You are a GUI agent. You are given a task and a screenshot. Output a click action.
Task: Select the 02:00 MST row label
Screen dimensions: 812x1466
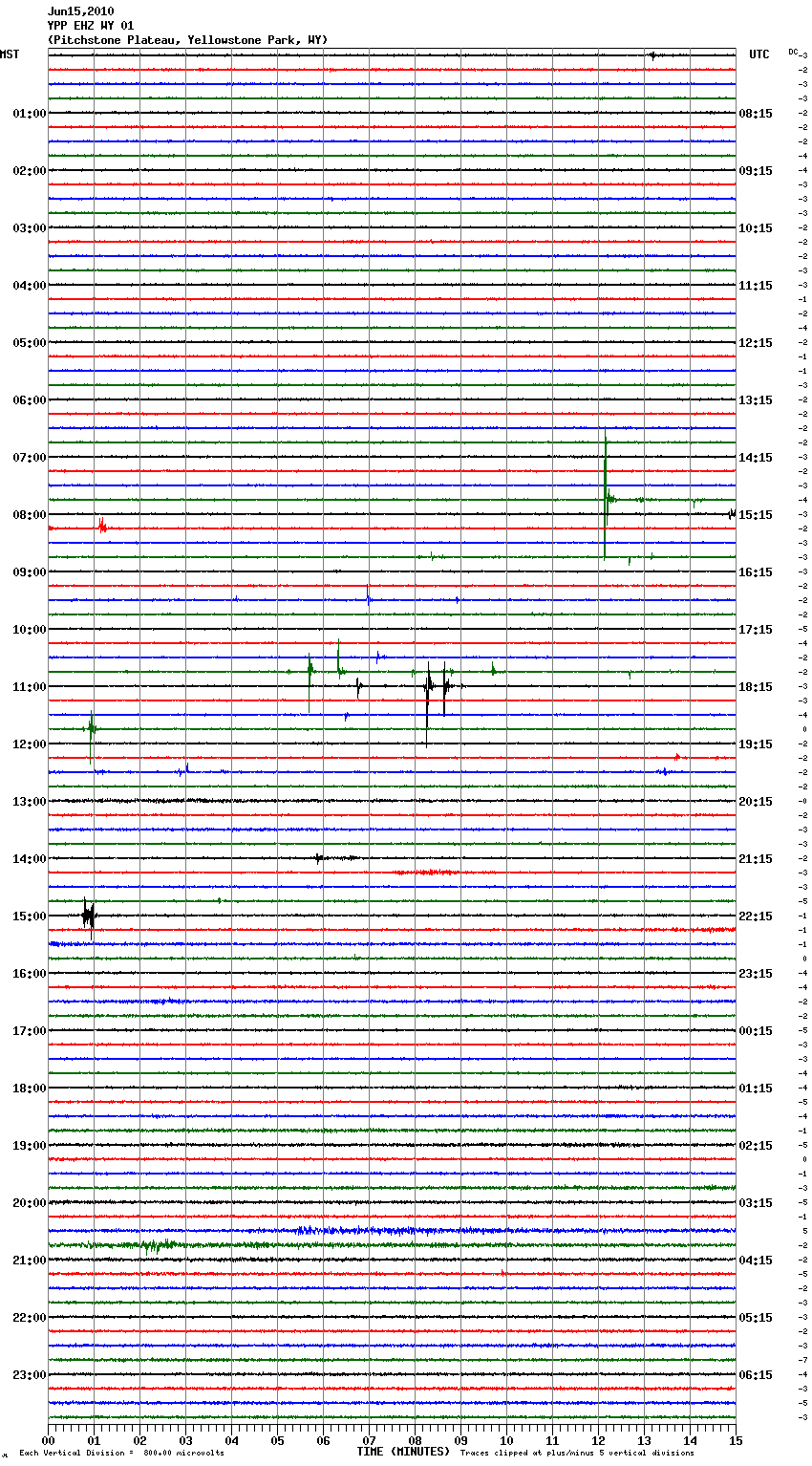pyautogui.click(x=30, y=171)
